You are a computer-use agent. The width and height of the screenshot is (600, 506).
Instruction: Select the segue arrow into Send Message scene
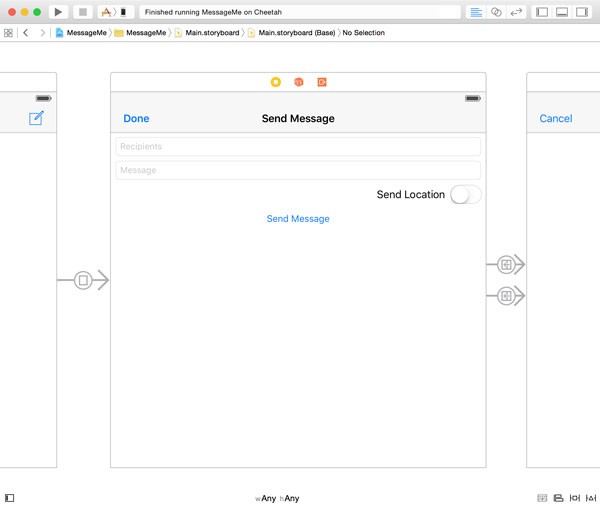[x=83, y=280]
